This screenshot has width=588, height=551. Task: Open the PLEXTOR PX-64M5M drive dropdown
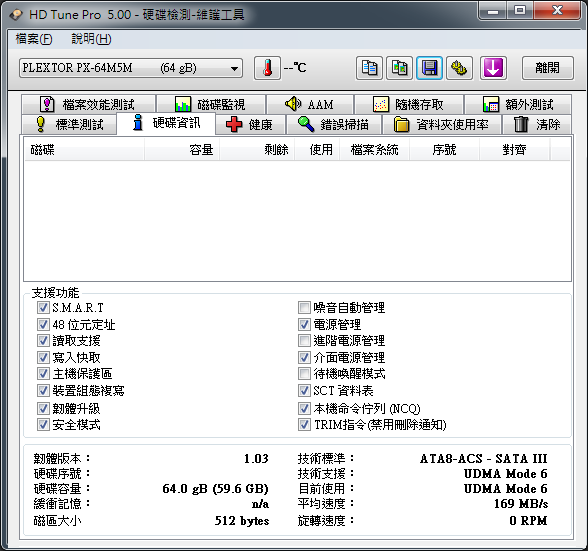(131, 68)
